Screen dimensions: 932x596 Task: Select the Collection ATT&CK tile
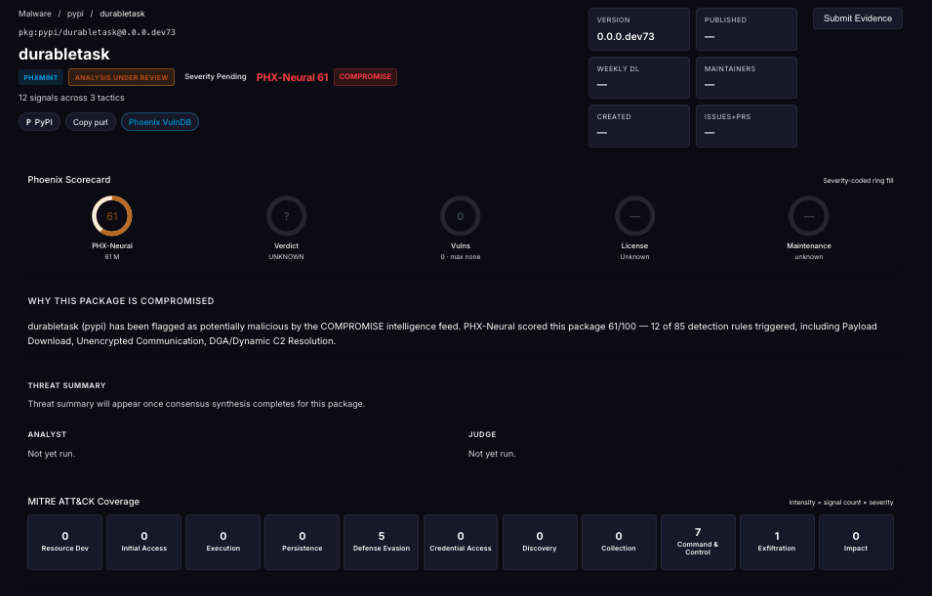point(619,542)
